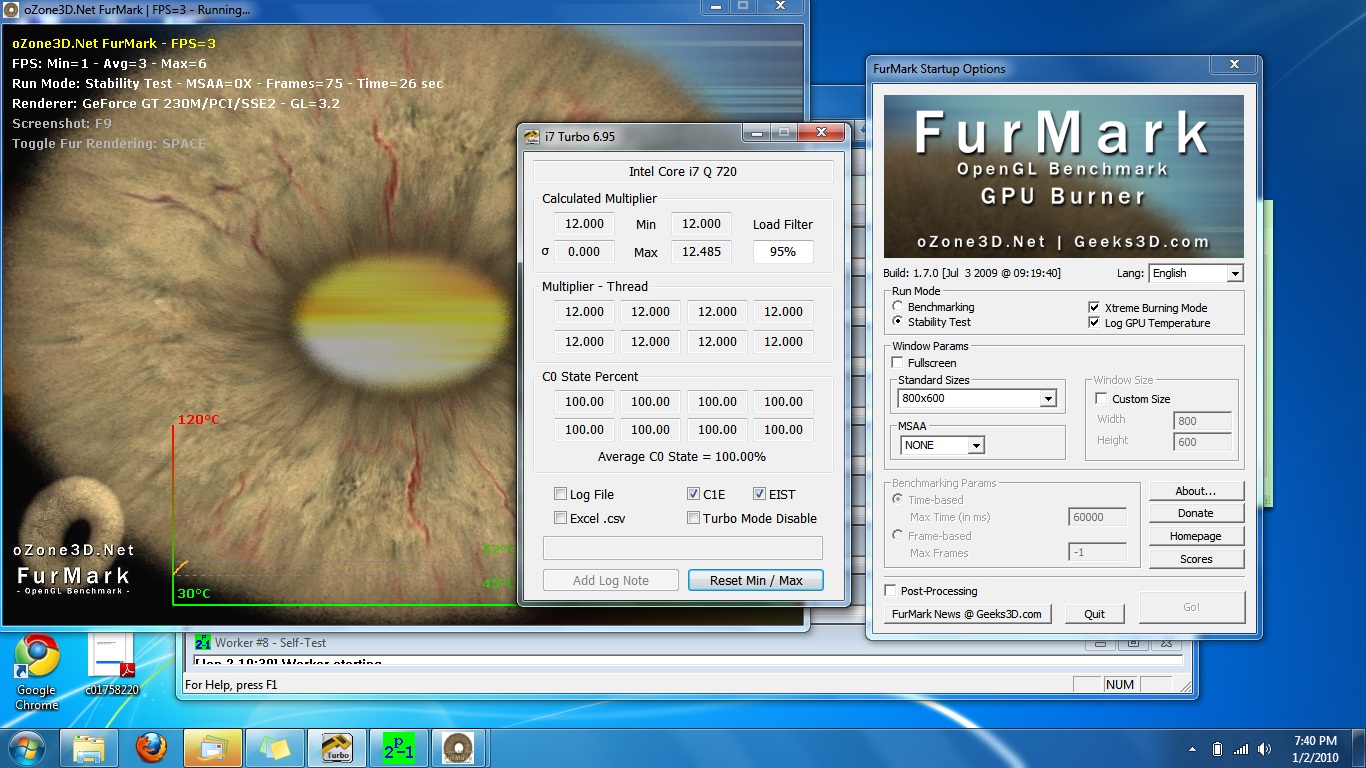The image size is (1366, 768).
Task: Switch to the Prime95 taskbar icon
Action: coord(398,747)
